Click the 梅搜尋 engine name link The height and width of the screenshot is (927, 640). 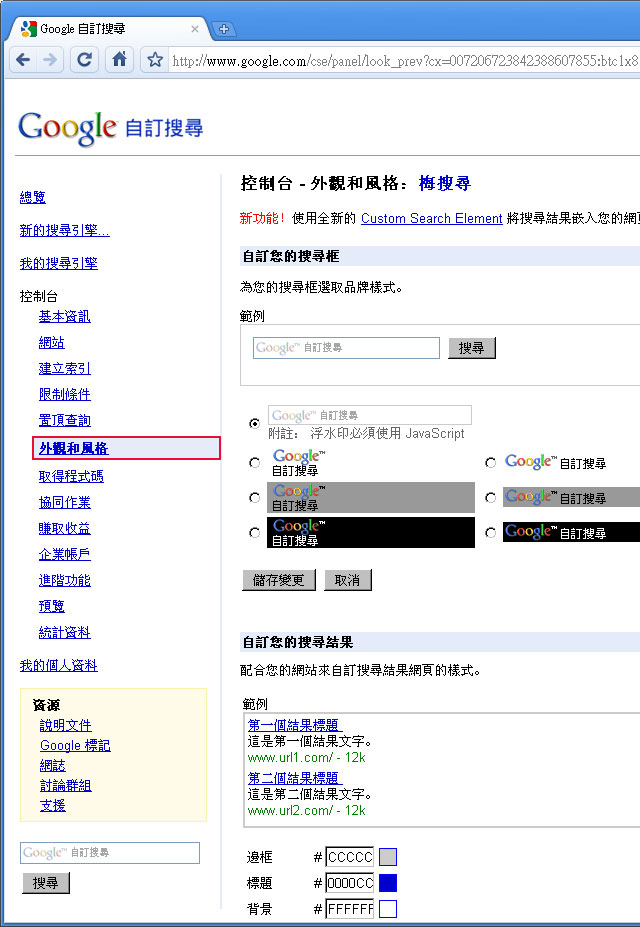click(x=444, y=183)
